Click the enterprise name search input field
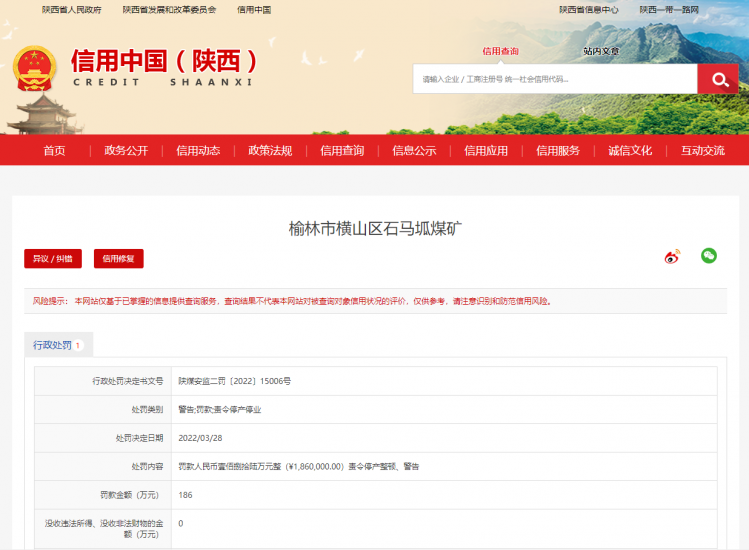 [555, 79]
